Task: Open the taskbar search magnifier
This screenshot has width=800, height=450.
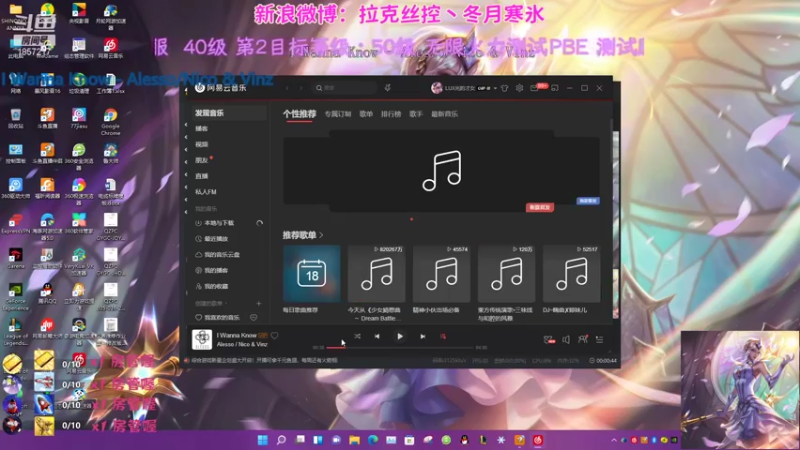Action: click(x=281, y=440)
